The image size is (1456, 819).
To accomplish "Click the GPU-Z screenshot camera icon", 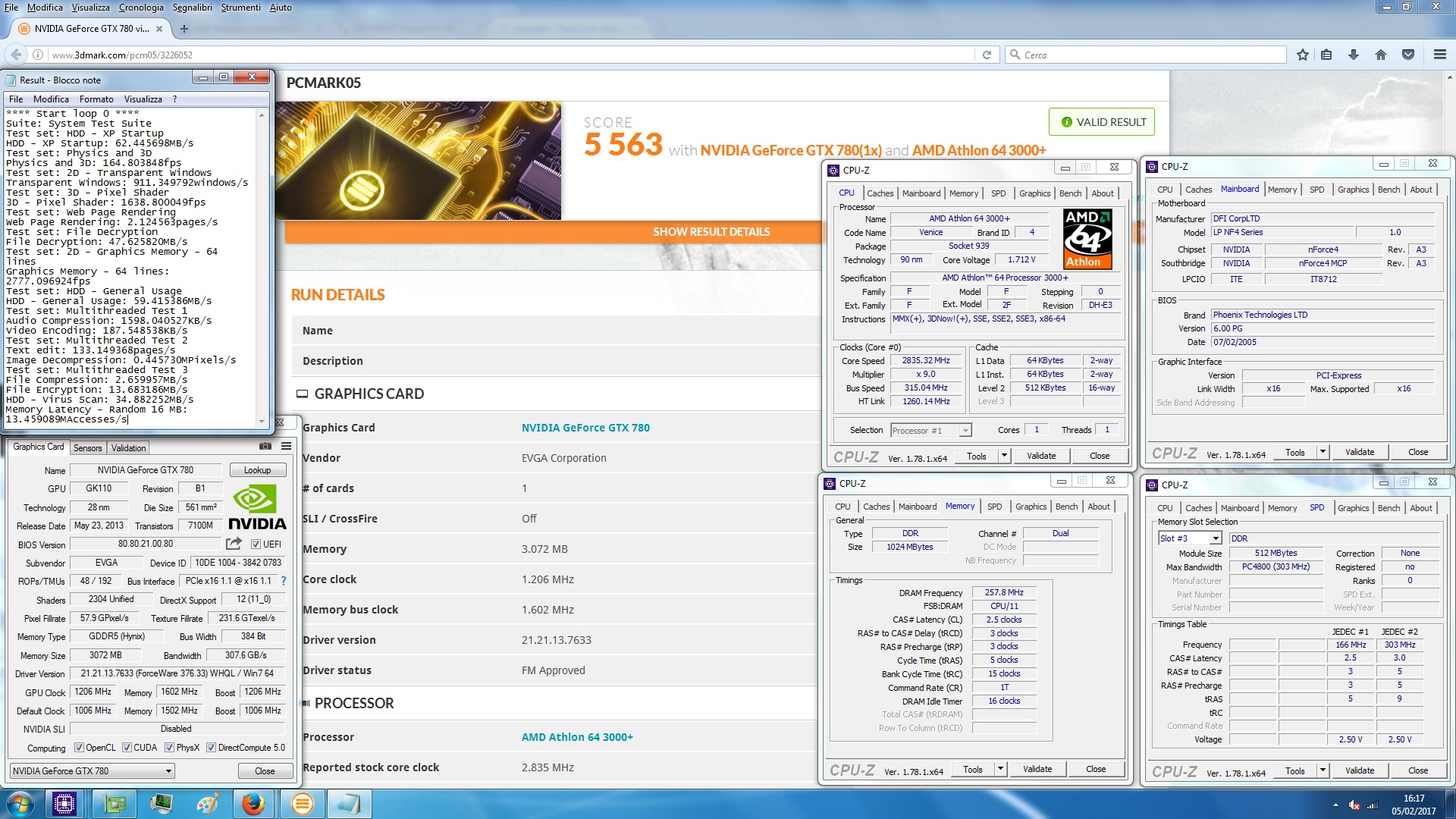I will coord(265,446).
